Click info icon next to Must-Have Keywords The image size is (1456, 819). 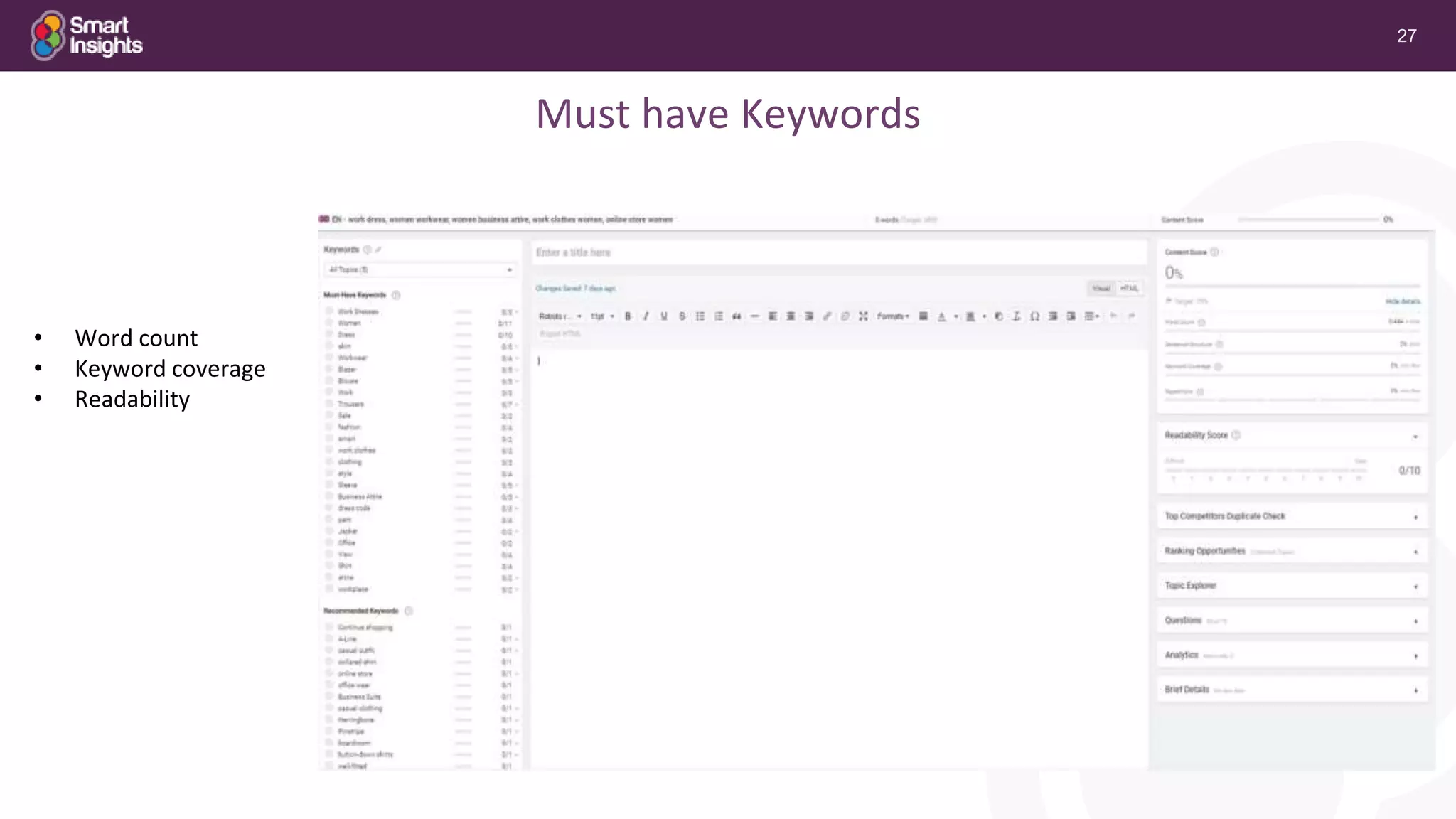396,295
